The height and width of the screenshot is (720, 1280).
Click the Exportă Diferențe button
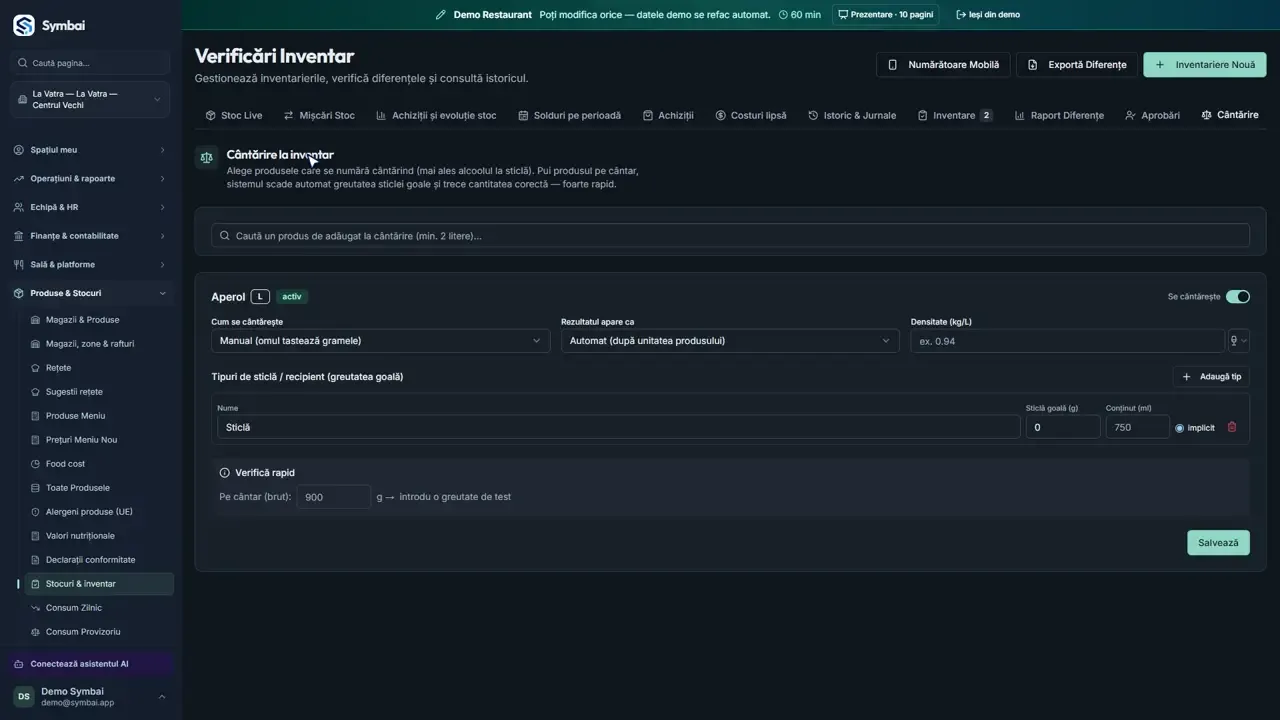[x=1077, y=65]
